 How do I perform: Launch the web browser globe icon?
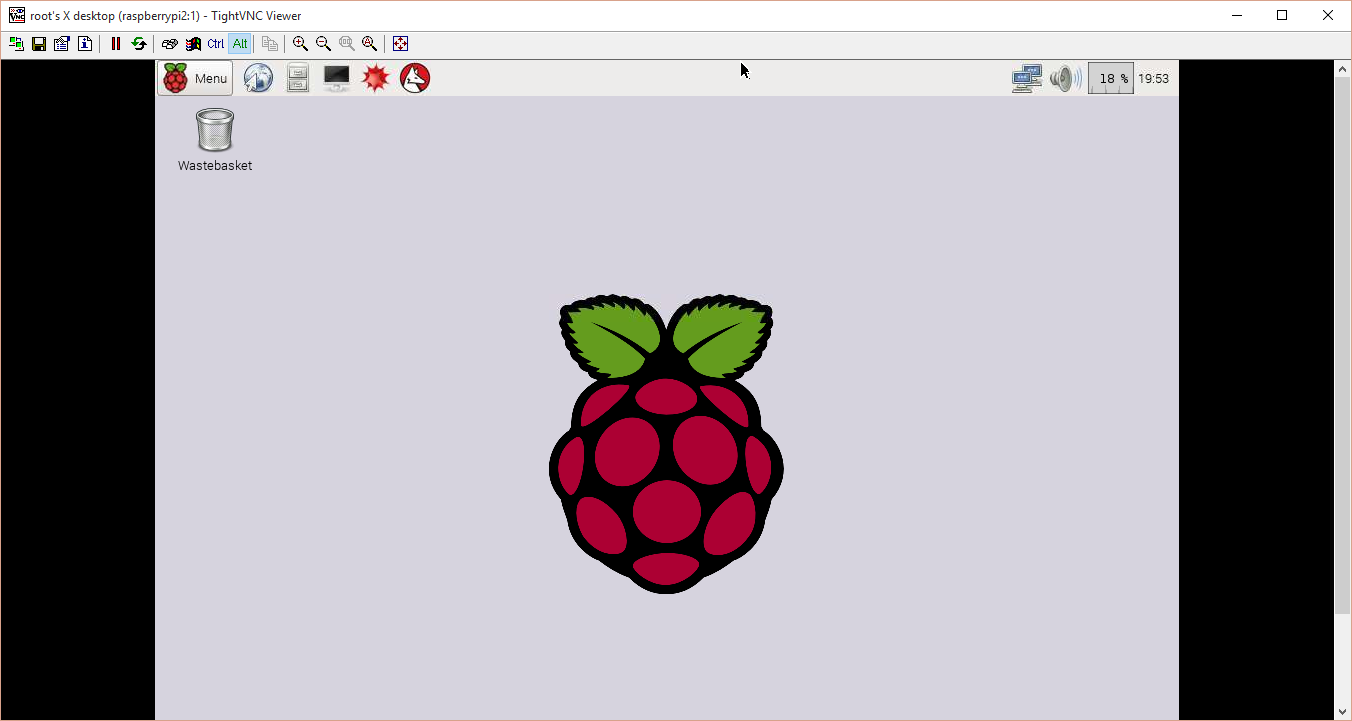(258, 78)
